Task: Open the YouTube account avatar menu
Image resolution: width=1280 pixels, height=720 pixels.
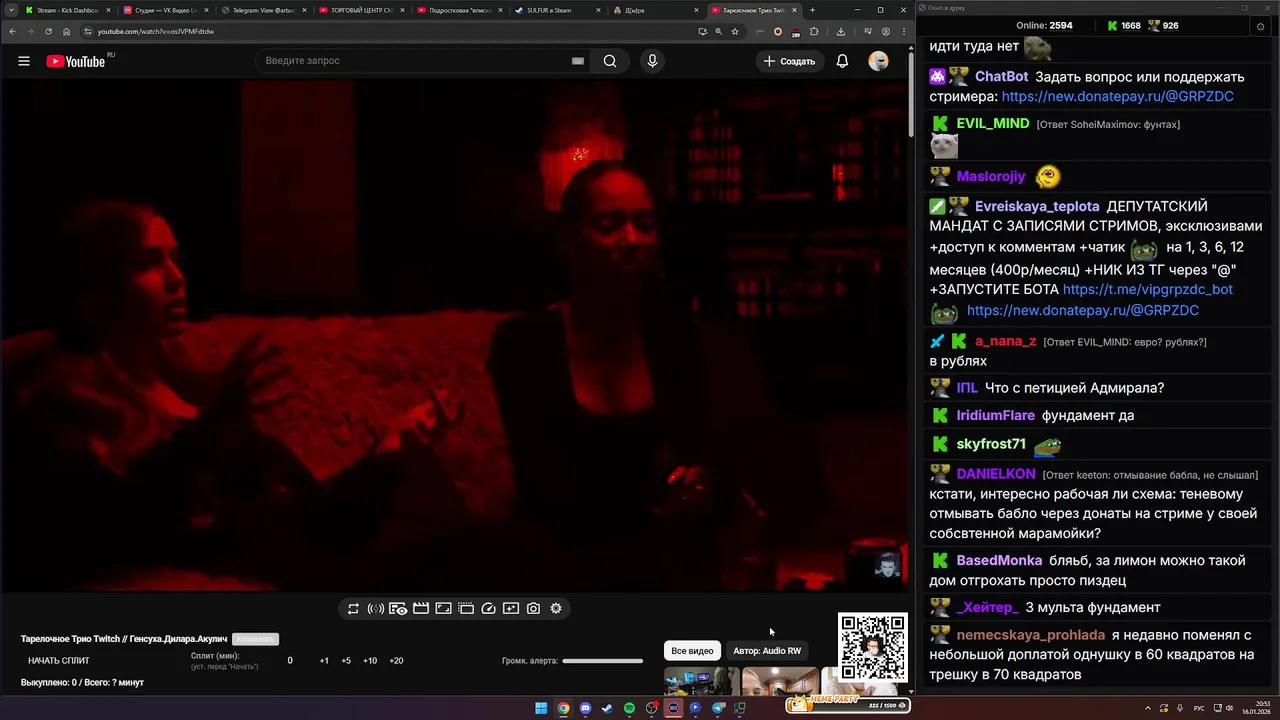Action: coord(878,61)
